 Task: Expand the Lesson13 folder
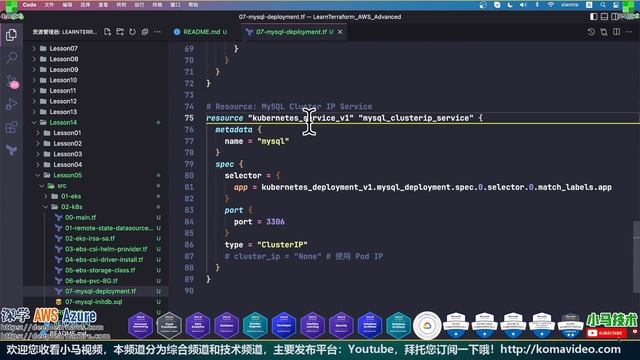63,112
